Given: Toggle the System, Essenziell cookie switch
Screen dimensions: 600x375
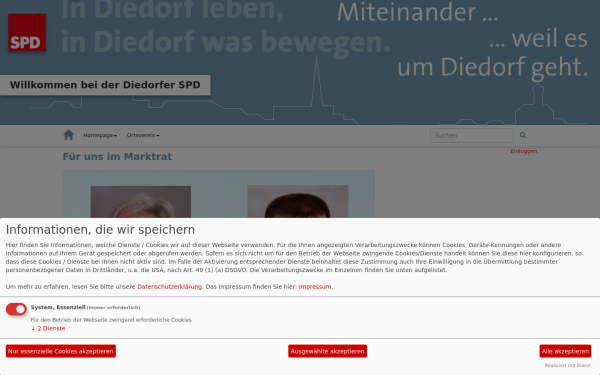Looking at the screenshot, I should pos(16,309).
